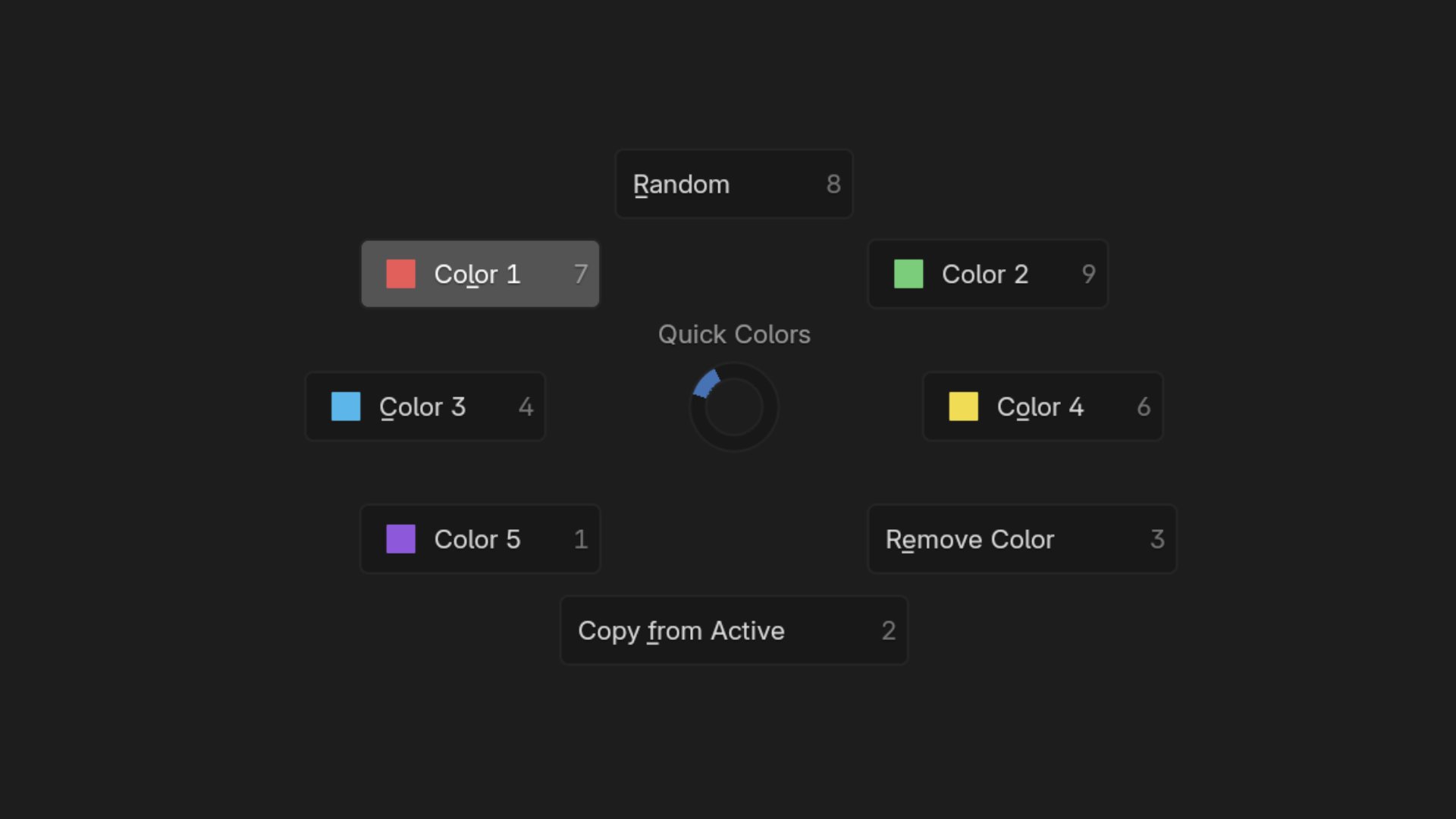The width and height of the screenshot is (1456, 819).
Task: Choose Random from the Quick Colors menu
Action: [733, 184]
